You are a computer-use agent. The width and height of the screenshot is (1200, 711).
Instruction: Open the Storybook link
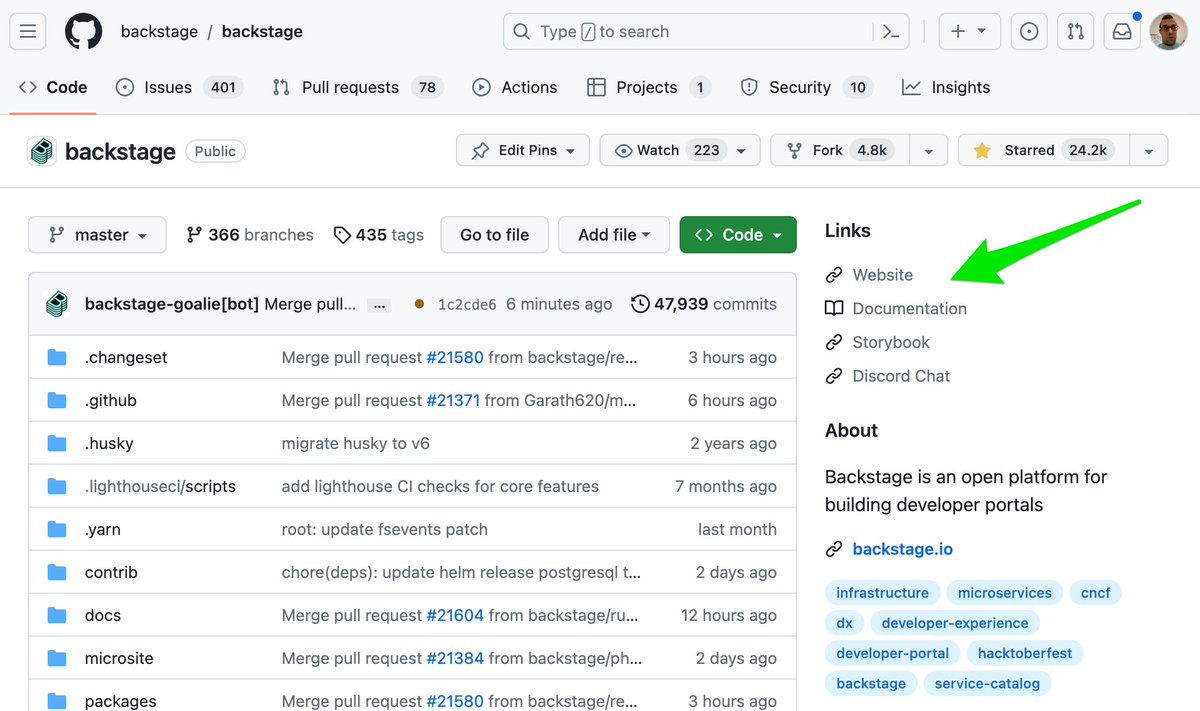point(877,342)
